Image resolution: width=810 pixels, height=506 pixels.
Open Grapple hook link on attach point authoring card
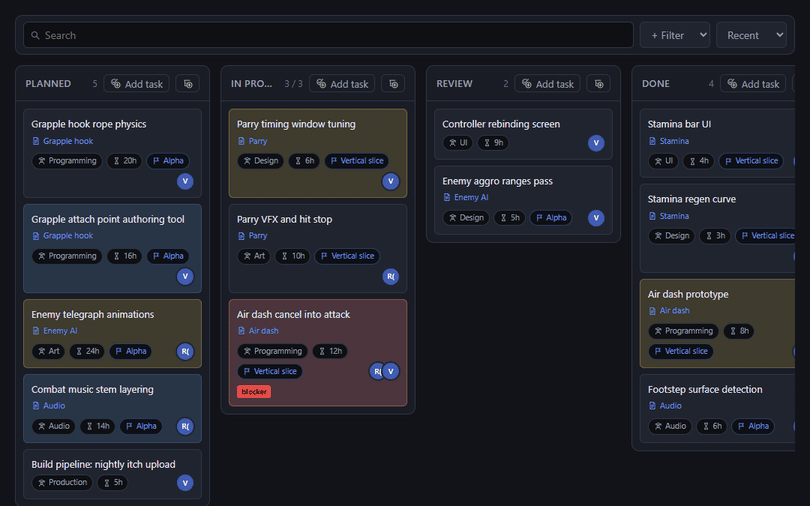pyautogui.click(x=63, y=235)
